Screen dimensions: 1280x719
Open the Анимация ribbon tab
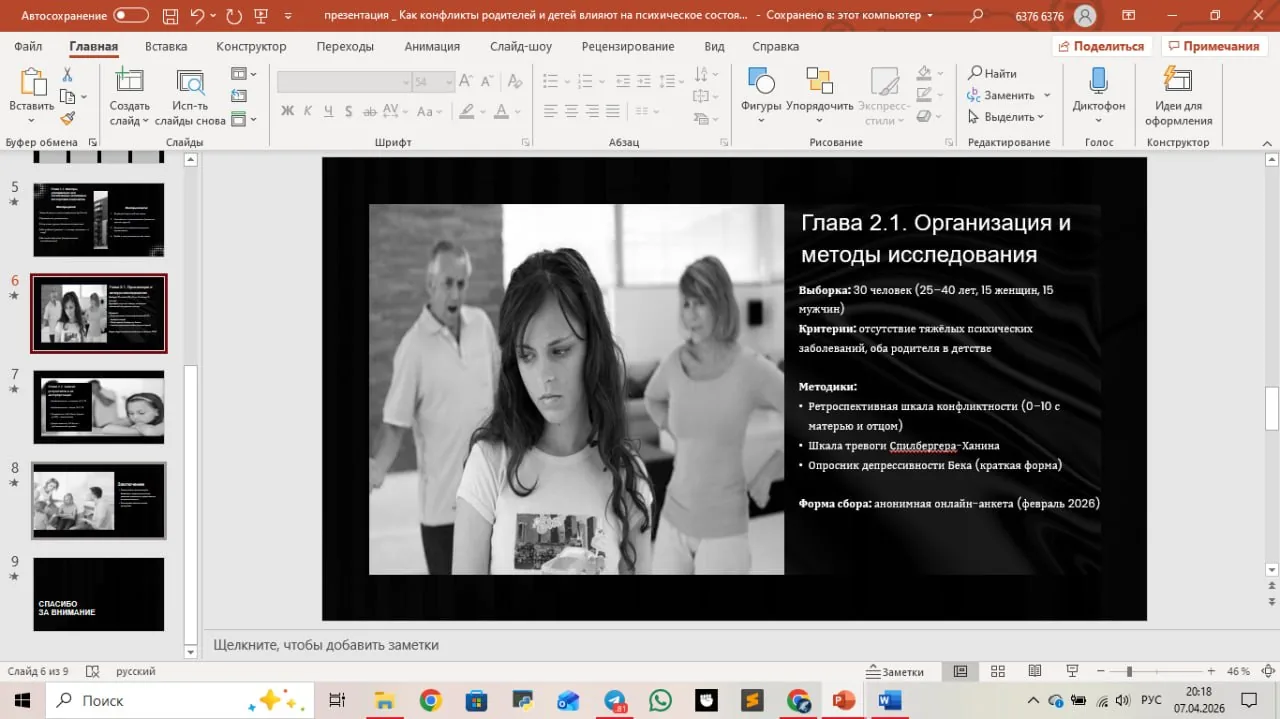(x=432, y=46)
